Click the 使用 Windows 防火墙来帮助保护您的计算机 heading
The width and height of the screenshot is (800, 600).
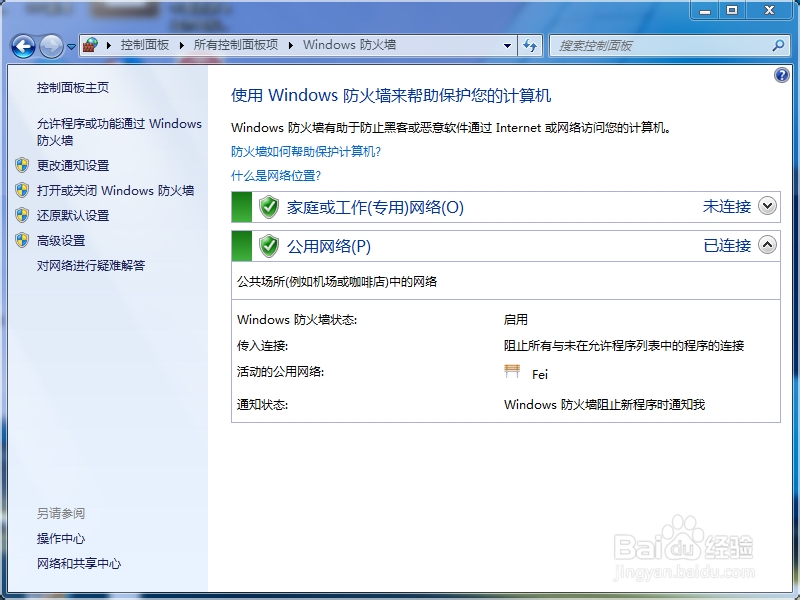pyautogui.click(x=391, y=95)
